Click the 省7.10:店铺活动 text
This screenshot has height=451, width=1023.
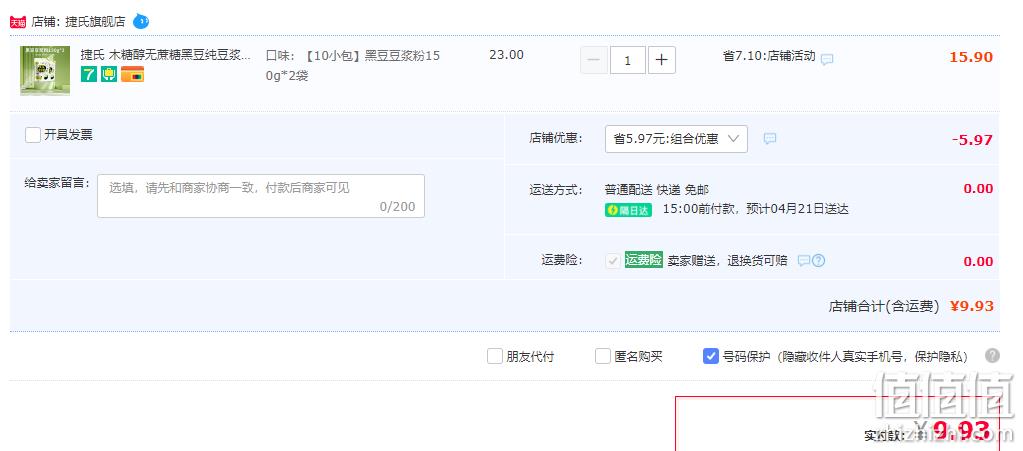point(769,56)
